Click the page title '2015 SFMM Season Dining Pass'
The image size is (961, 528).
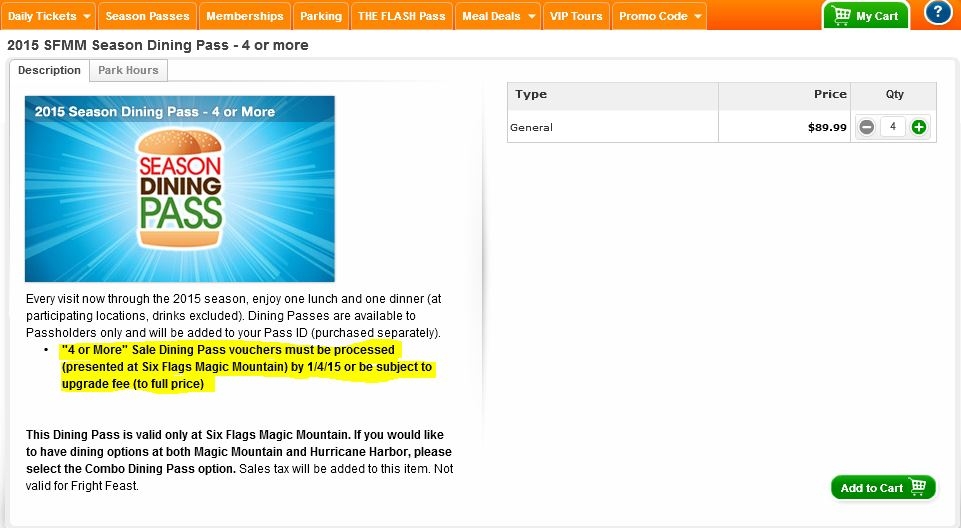[x=158, y=45]
